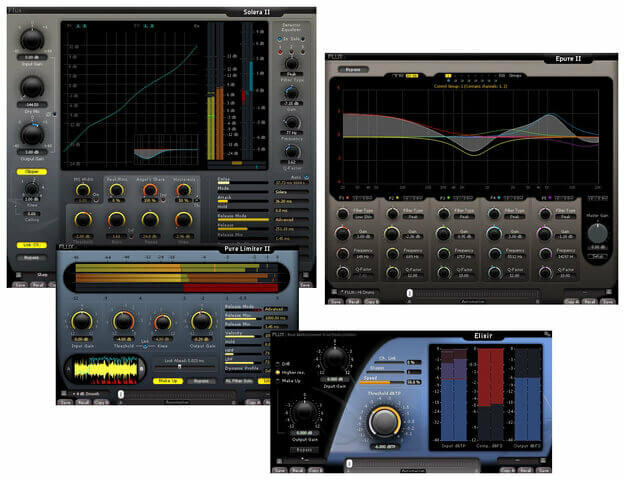625x480 pixels.
Task: Click the Solera II Output Gain knob
Action: tap(32, 134)
